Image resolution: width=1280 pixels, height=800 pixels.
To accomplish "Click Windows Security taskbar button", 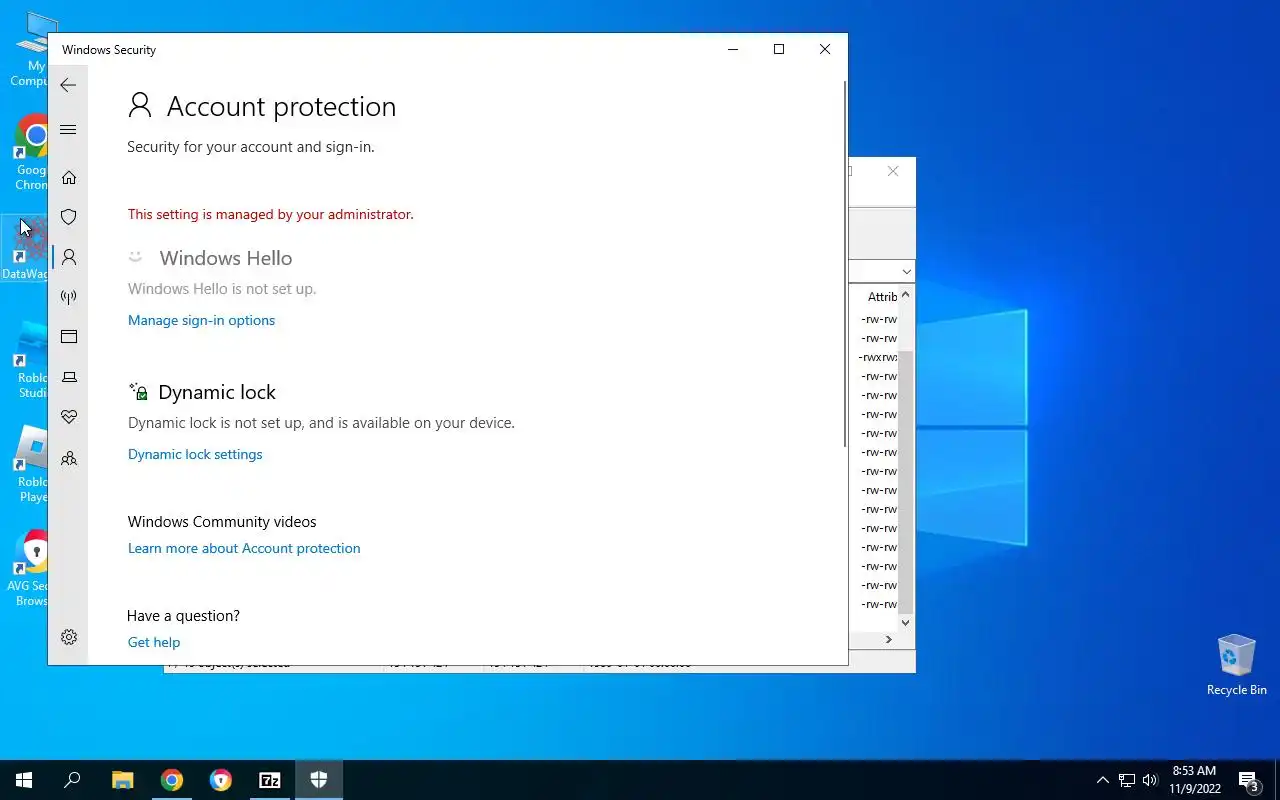I will pyautogui.click(x=319, y=780).
